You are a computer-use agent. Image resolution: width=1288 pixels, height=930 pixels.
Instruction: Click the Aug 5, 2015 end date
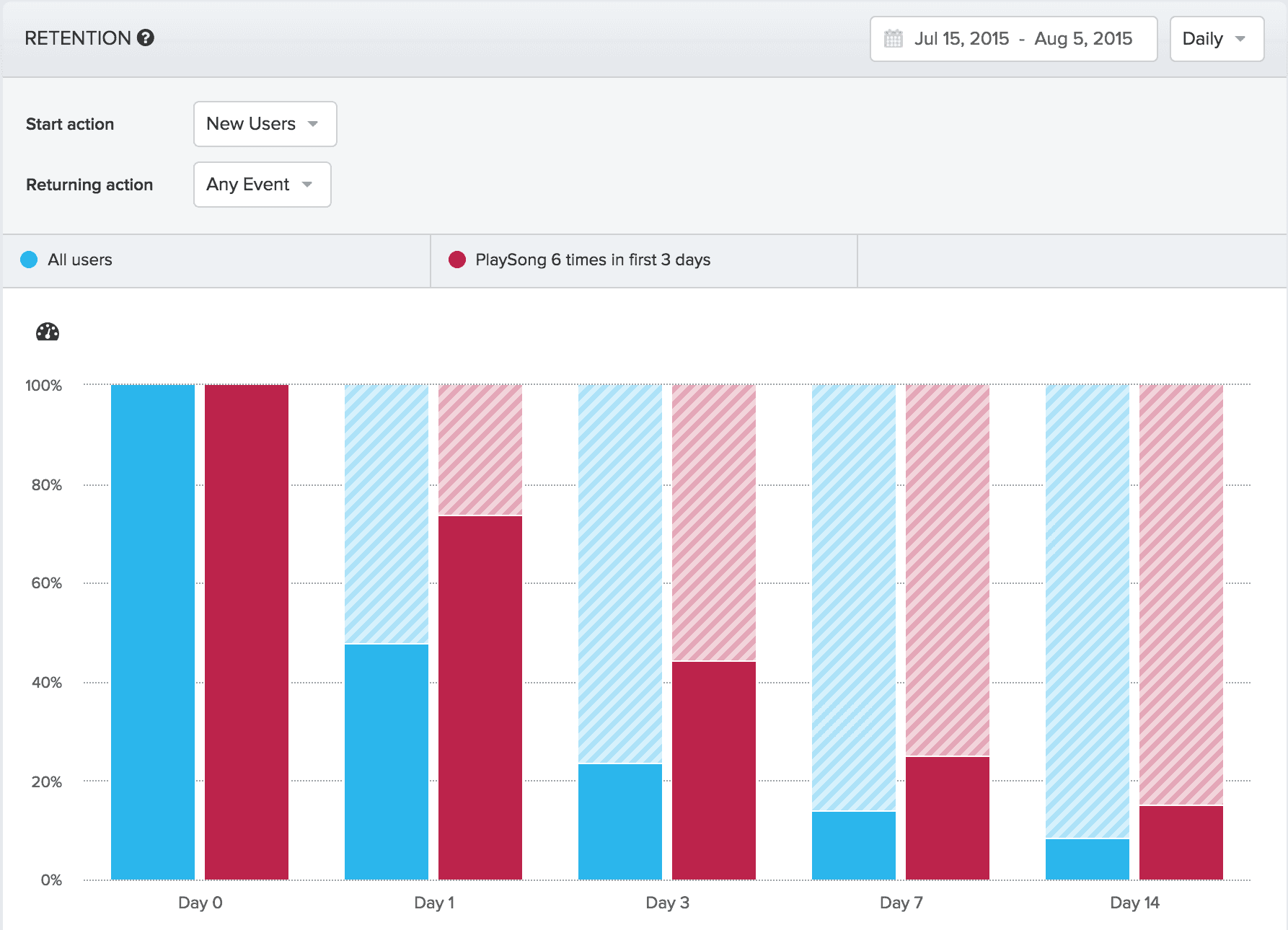tap(1082, 39)
